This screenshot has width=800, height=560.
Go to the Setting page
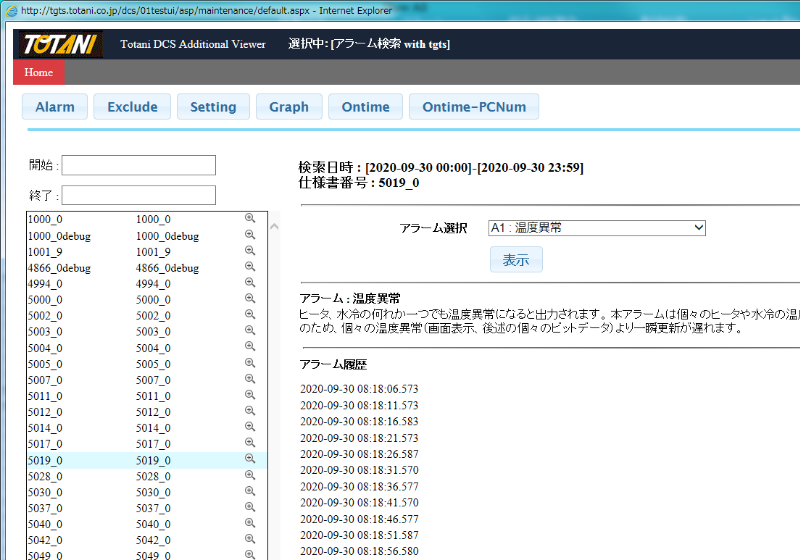[x=213, y=107]
